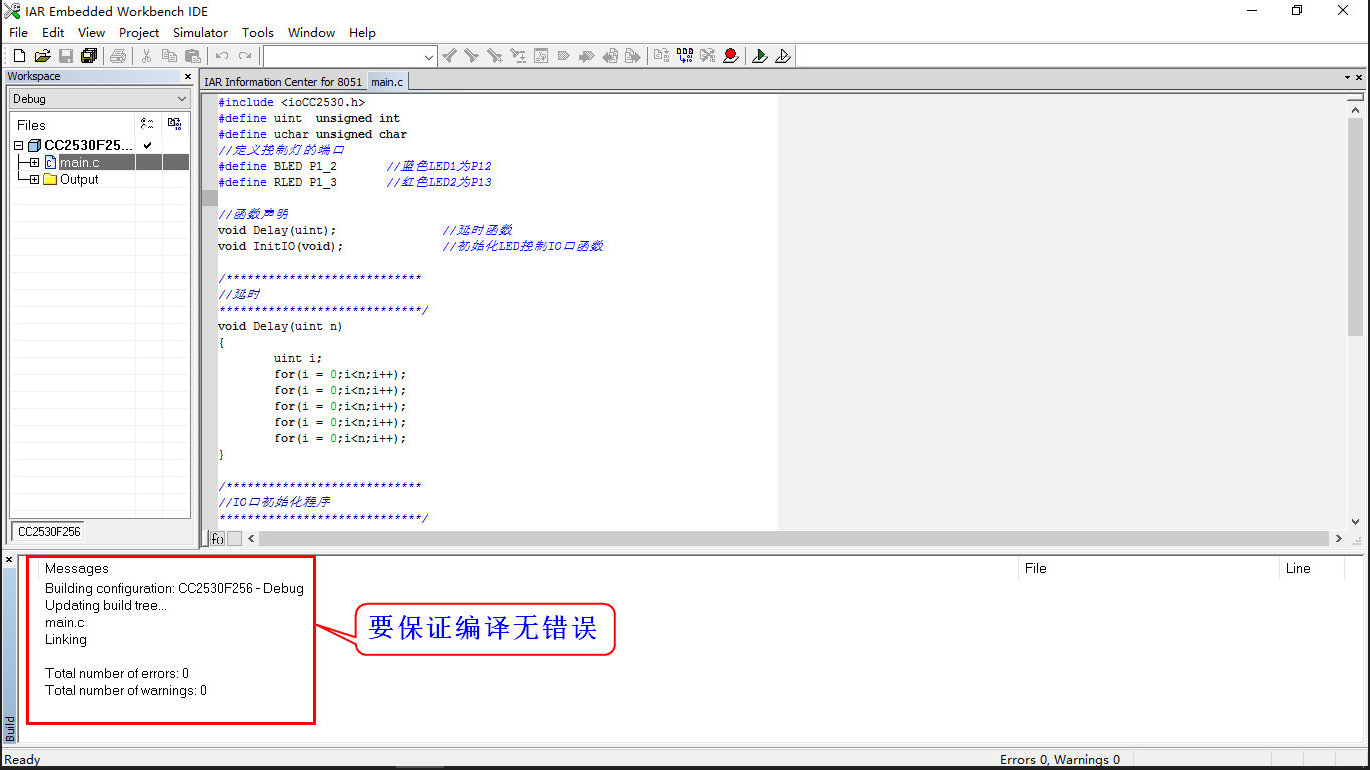Switch to IAR Information Center for 8051 tab
The width and height of the screenshot is (1370, 770).
click(283, 82)
